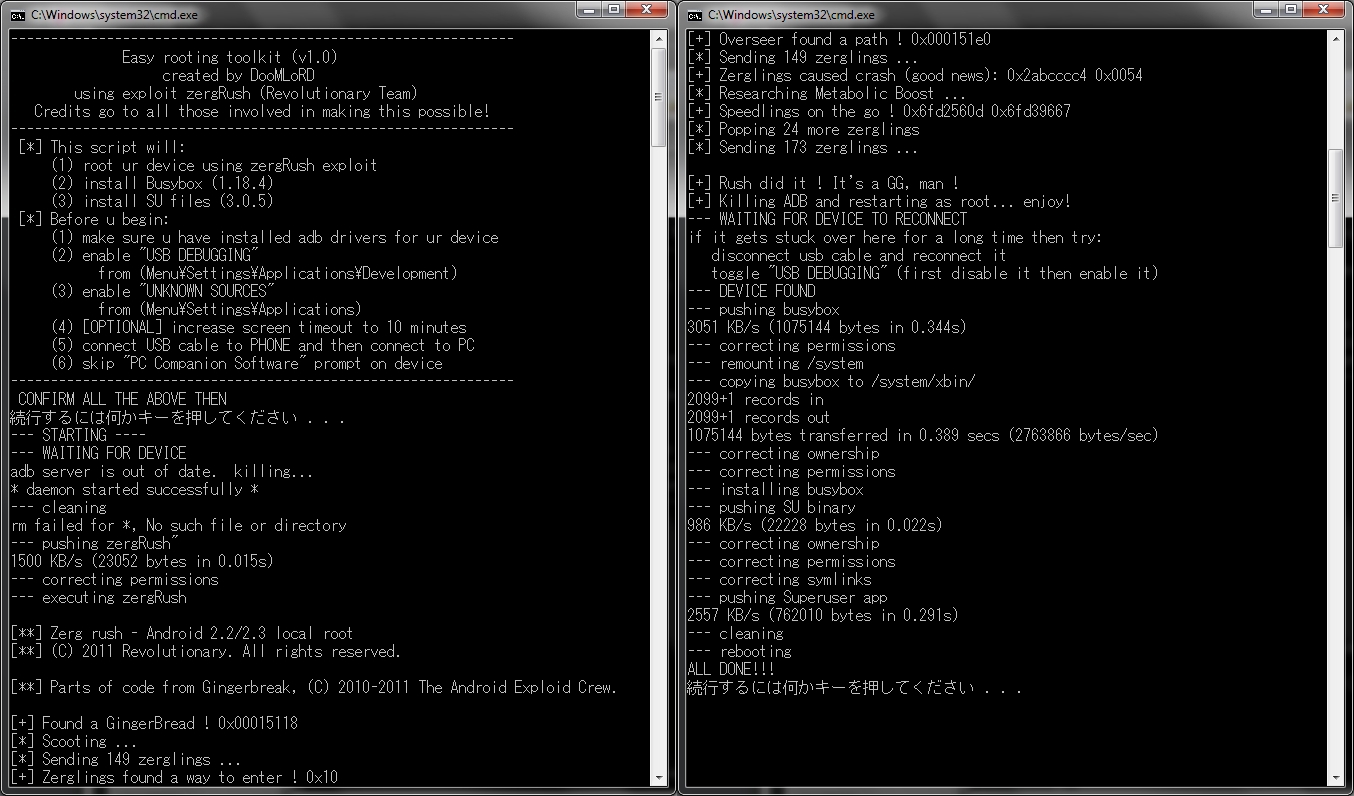Click empty scrollbar track below thumb in toolkit window
This screenshot has width=1354, height=796.
coord(658,450)
